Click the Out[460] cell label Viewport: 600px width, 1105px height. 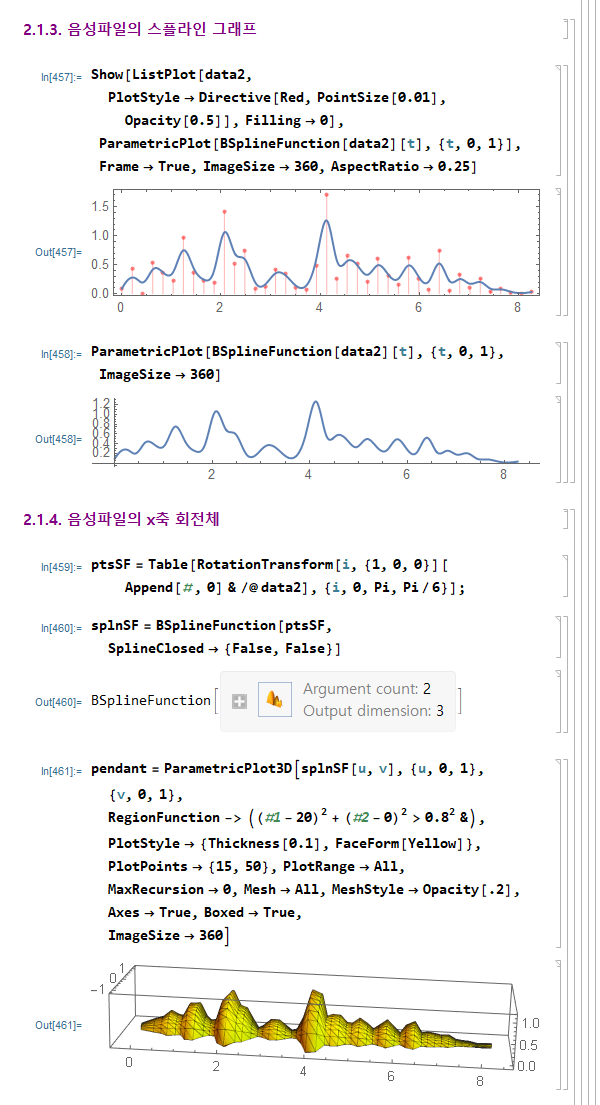click(59, 702)
